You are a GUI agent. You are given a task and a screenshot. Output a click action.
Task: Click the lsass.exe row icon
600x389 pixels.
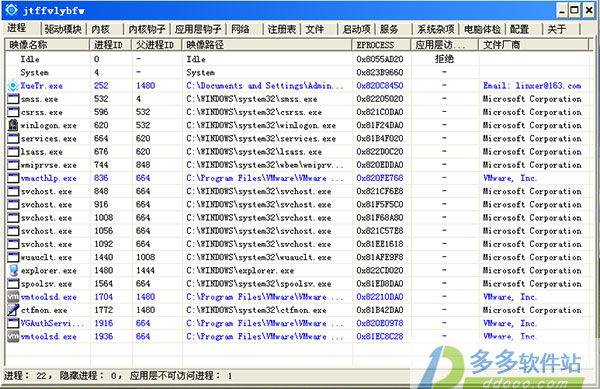coord(13,152)
